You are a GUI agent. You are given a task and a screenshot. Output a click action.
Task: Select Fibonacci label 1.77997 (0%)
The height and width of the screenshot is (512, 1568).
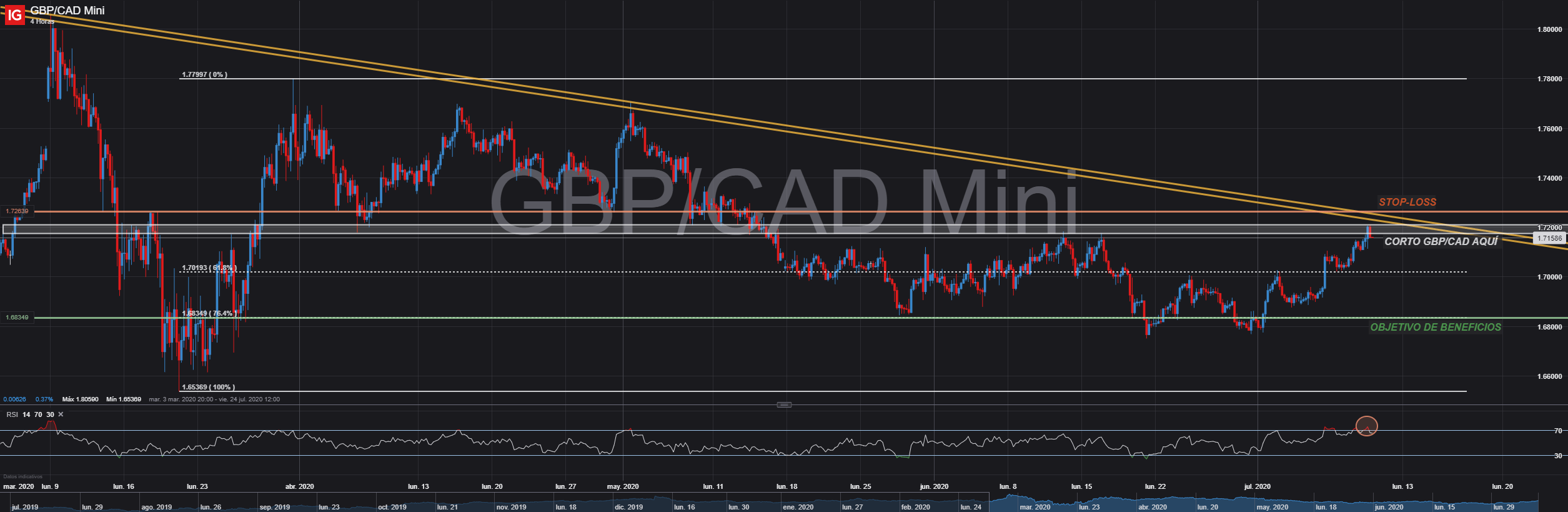pyautogui.click(x=204, y=74)
